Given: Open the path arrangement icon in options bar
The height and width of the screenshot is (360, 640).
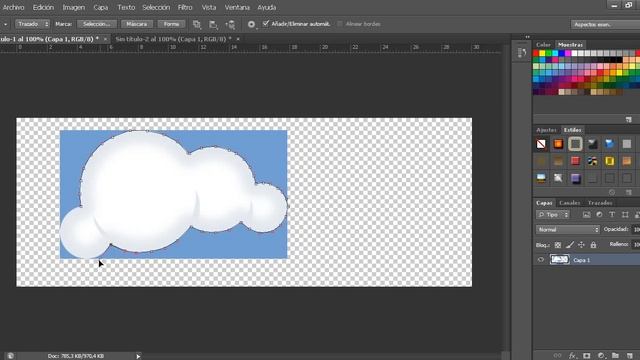Looking at the screenshot, I should pos(230,24).
